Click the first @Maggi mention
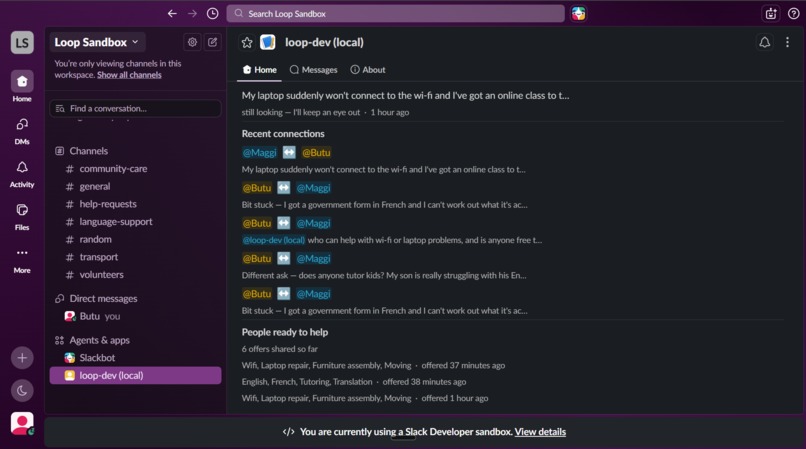Image resolution: width=806 pixels, height=449 pixels. (260, 153)
